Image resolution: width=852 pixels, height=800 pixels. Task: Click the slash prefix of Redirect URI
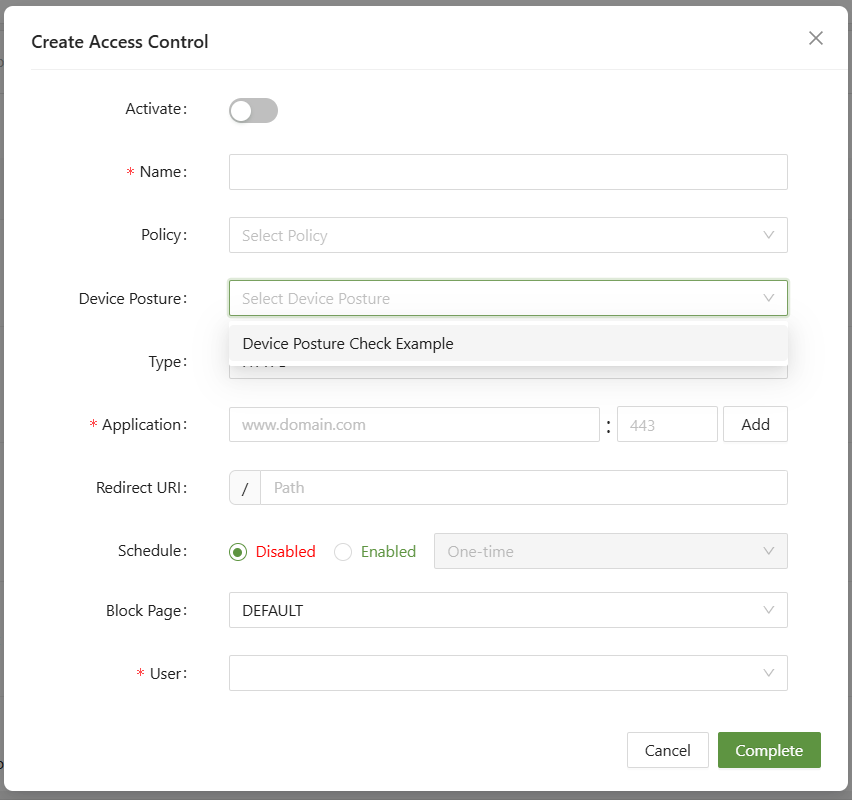tap(244, 488)
